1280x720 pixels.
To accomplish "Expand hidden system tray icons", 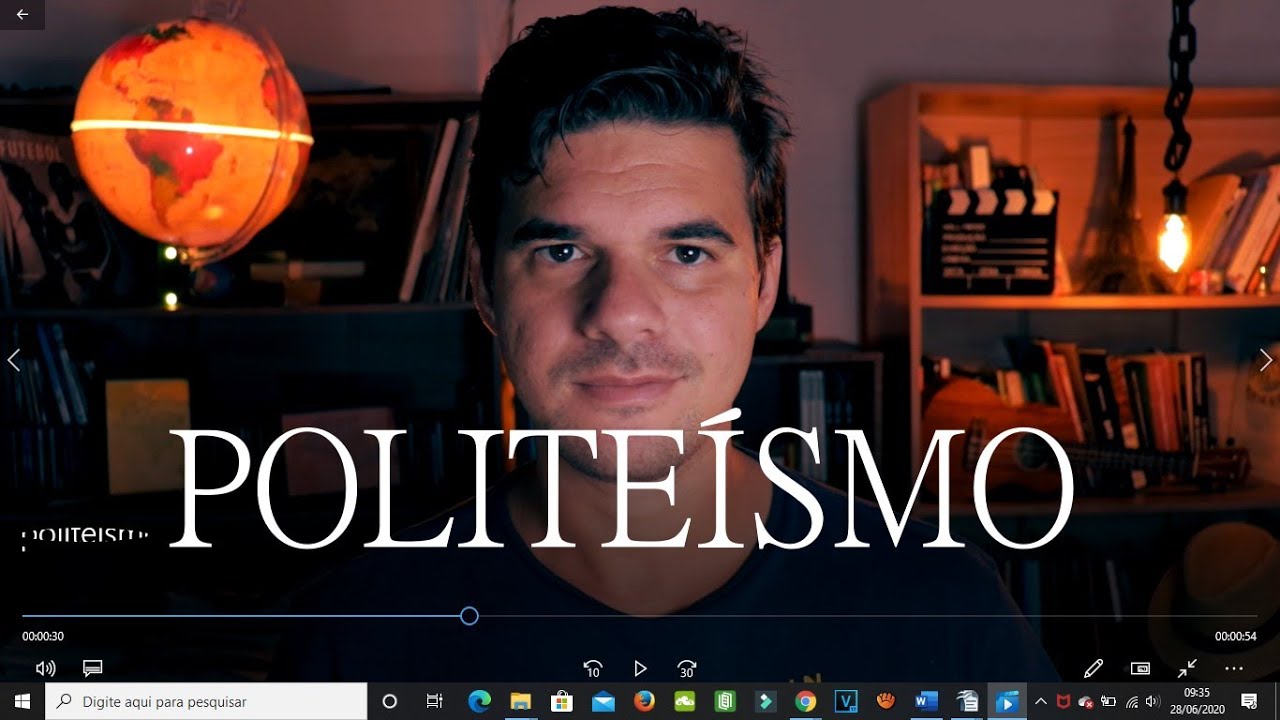I will pos(1041,701).
